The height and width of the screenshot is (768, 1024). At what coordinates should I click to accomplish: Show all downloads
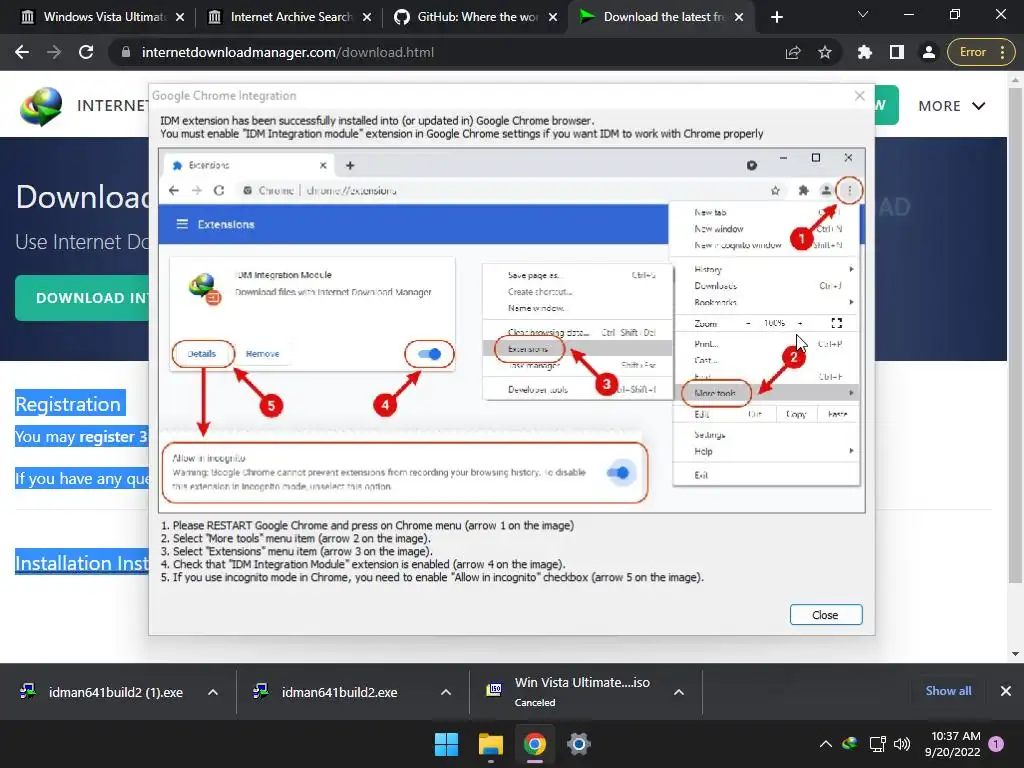coord(948,690)
